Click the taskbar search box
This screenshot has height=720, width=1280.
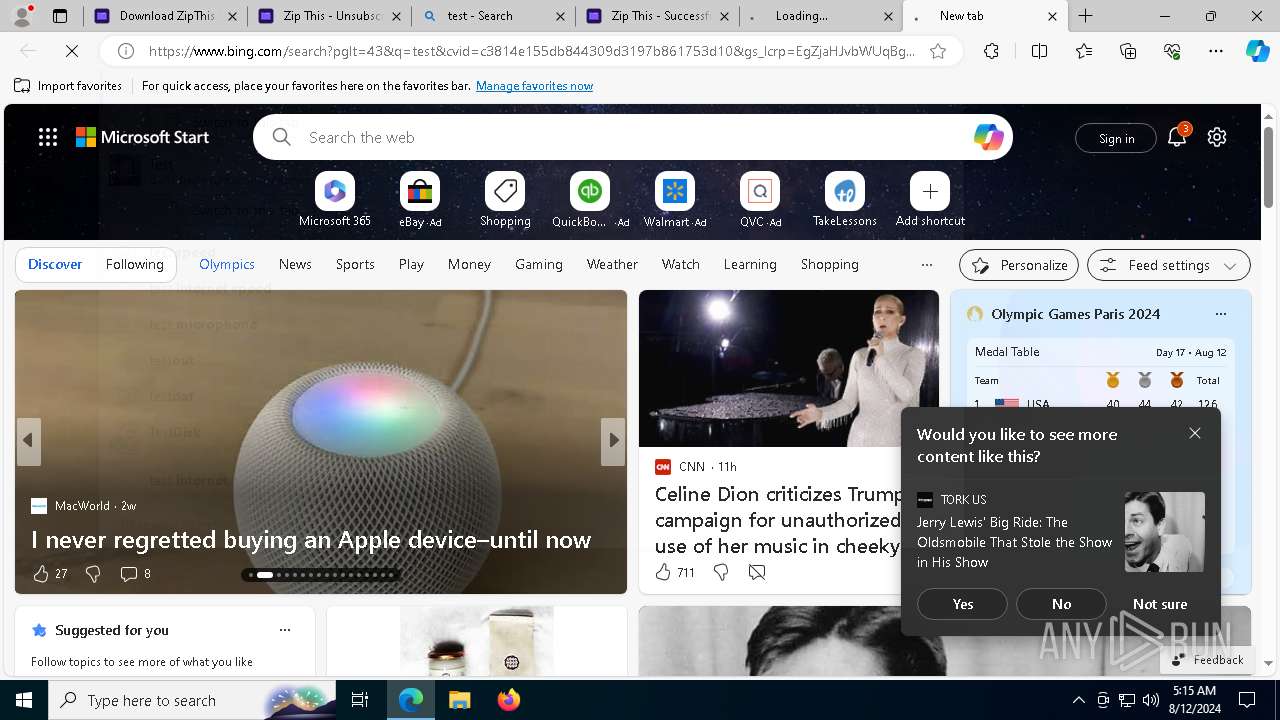(x=192, y=700)
